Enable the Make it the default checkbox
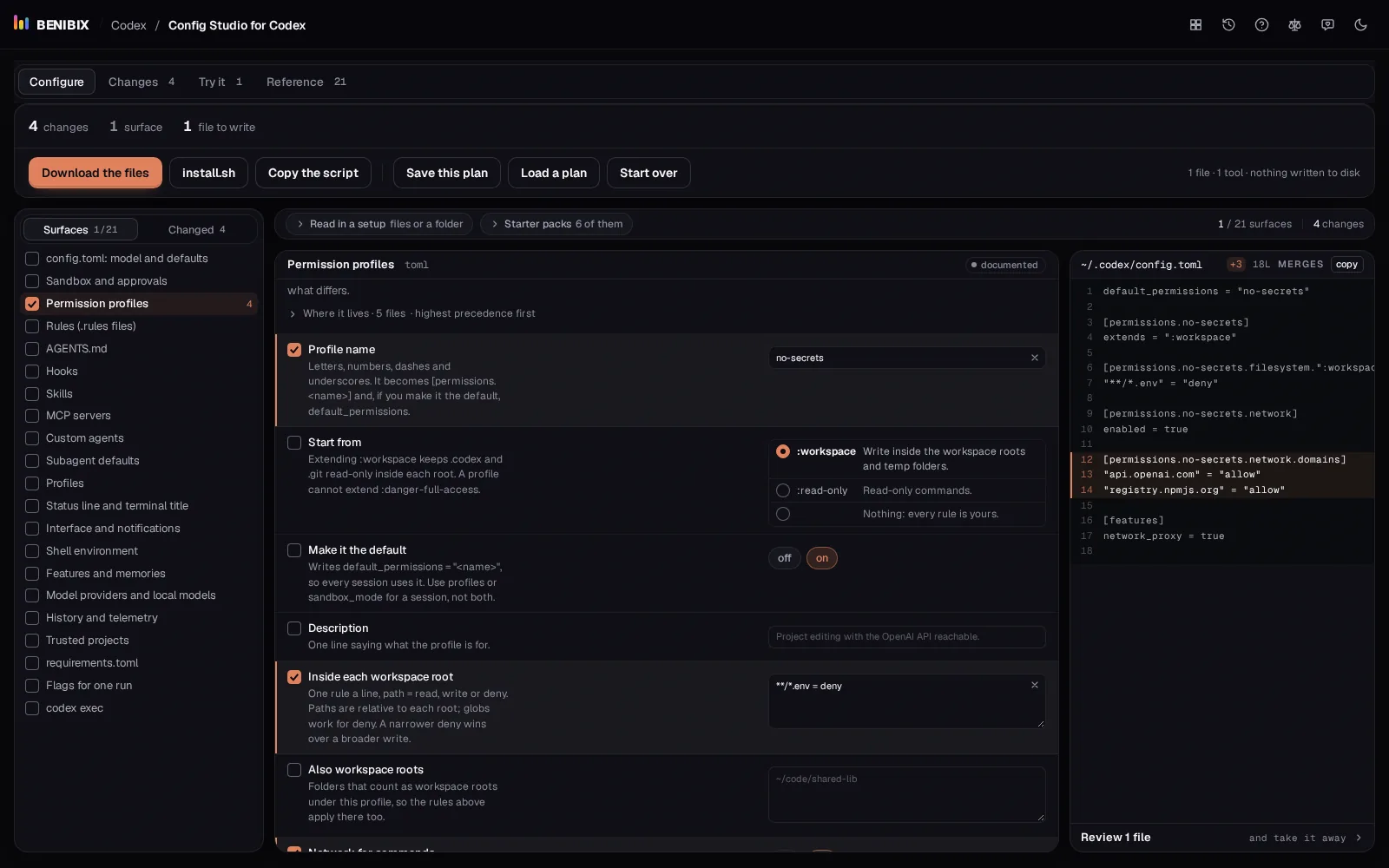1389x868 pixels. [294, 550]
